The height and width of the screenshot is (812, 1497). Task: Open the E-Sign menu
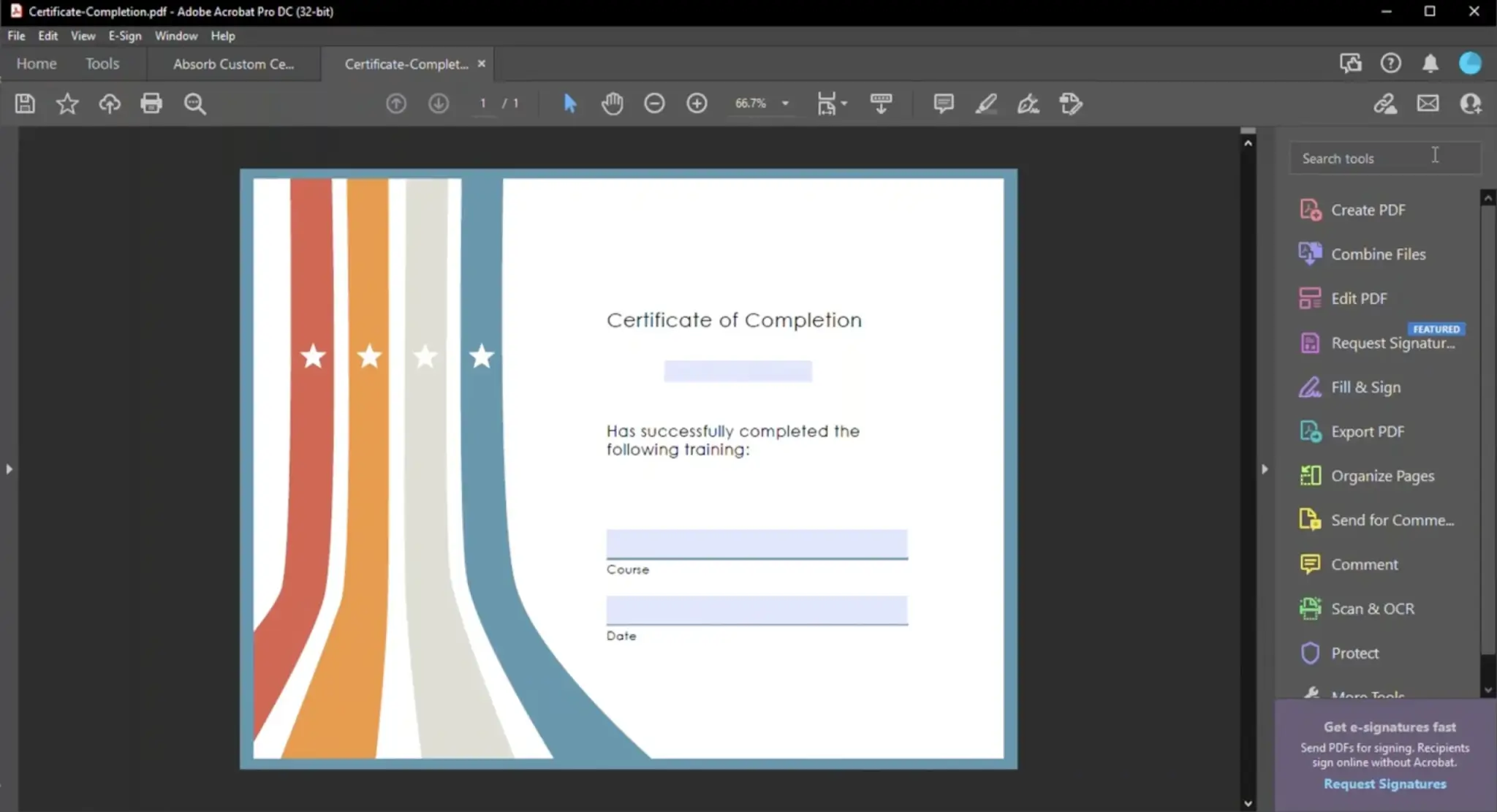point(124,35)
